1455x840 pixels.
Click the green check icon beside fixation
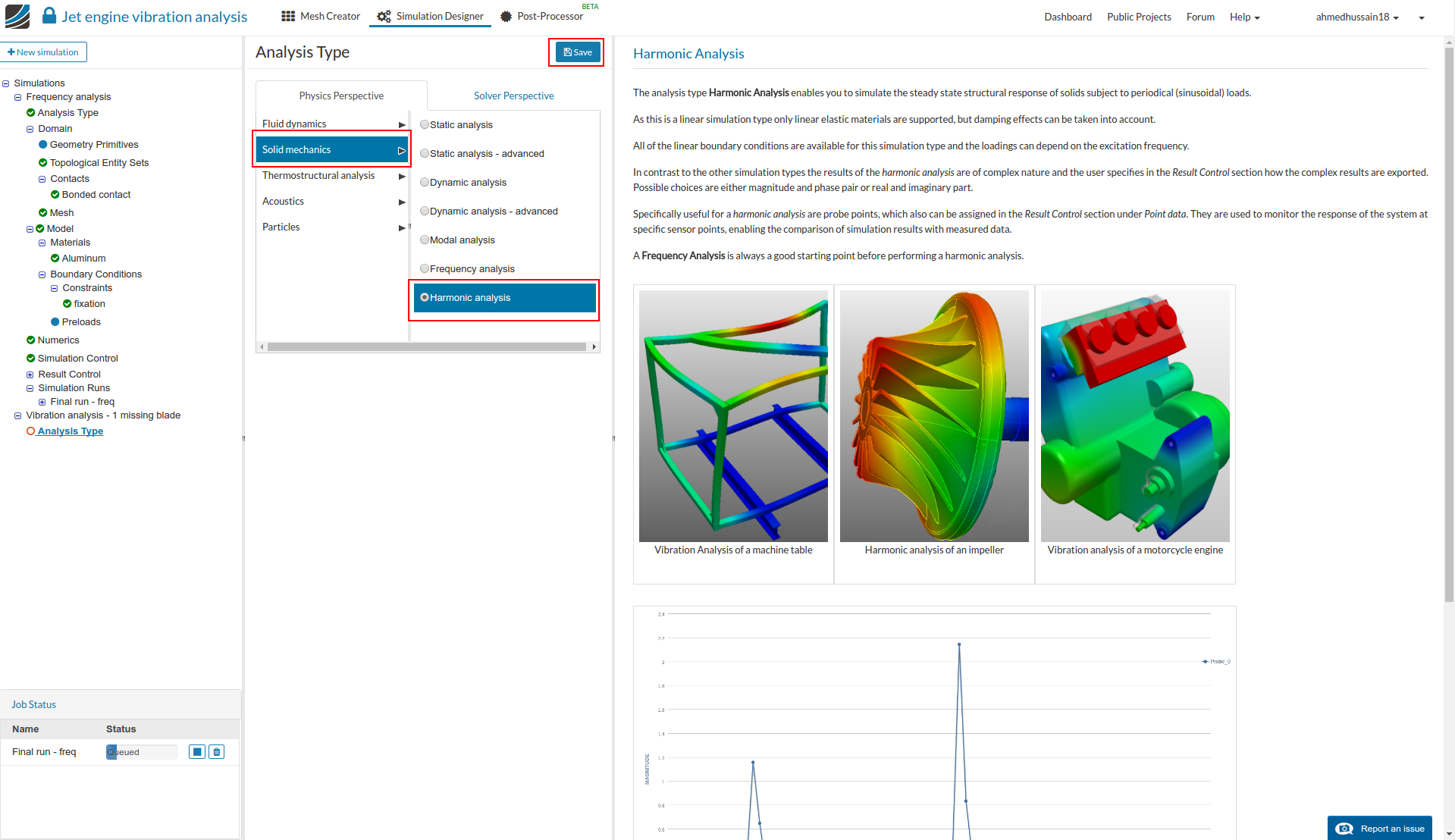click(x=67, y=304)
